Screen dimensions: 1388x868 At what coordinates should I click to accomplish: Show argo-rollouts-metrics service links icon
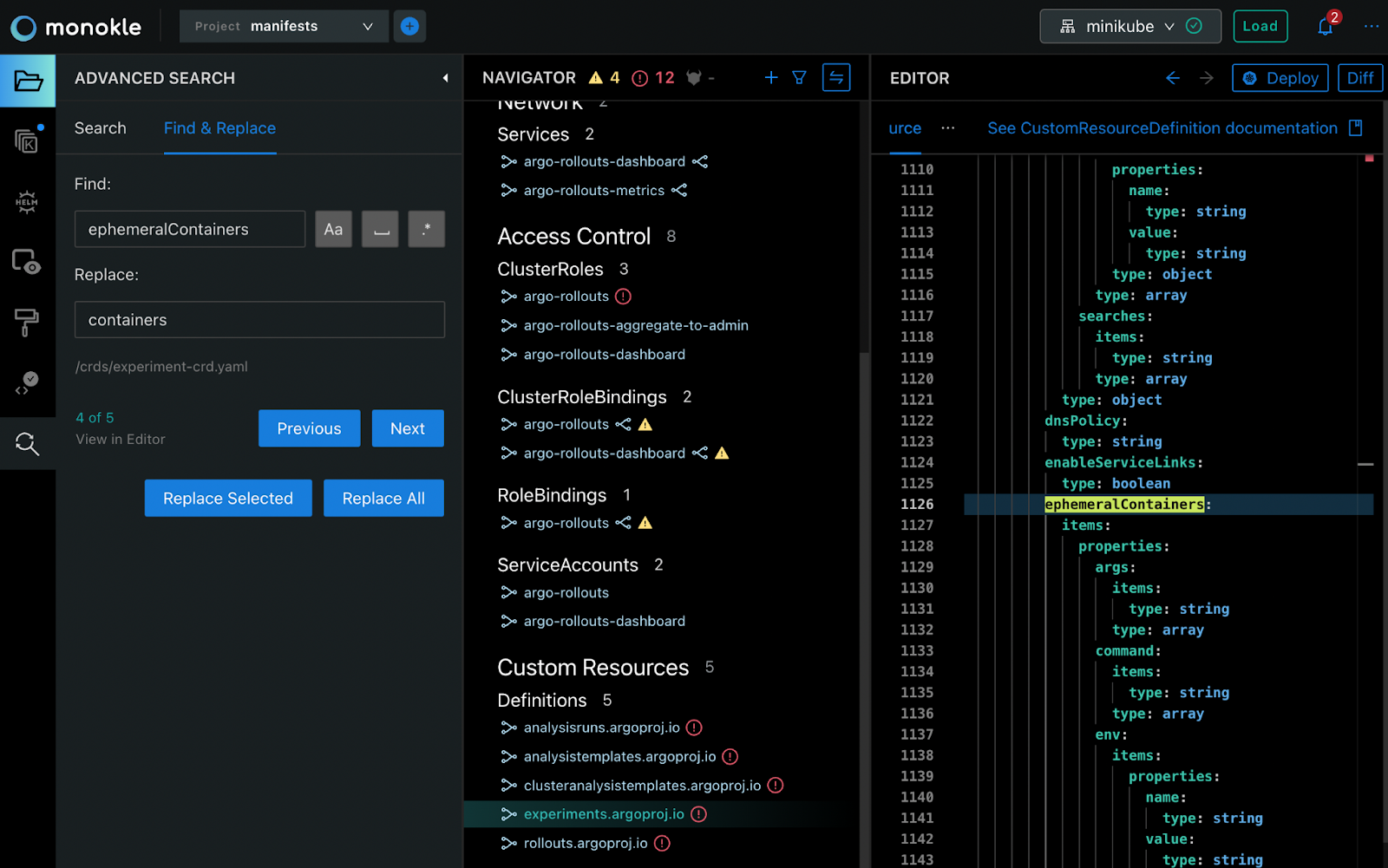click(679, 191)
